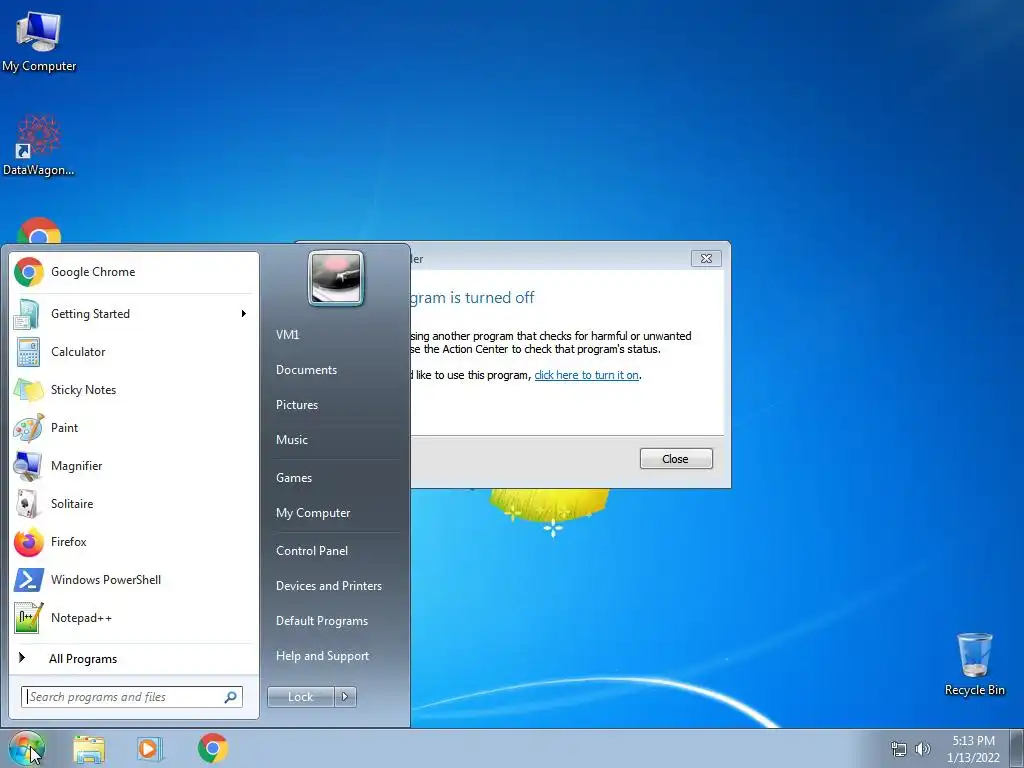1024x768 pixels.
Task: Click 'Firefox' label
Action: point(69,542)
